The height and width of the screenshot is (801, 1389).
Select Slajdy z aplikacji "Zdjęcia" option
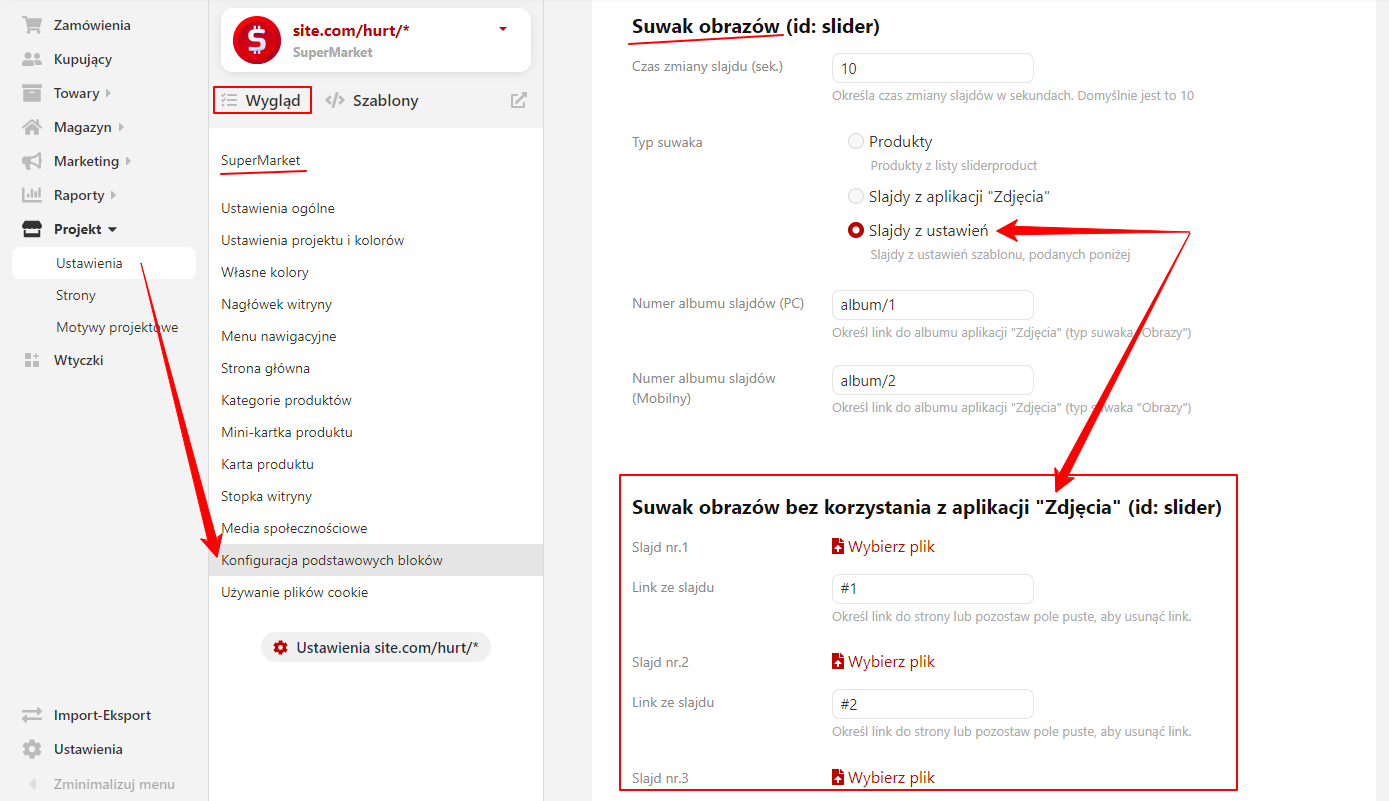coord(856,196)
